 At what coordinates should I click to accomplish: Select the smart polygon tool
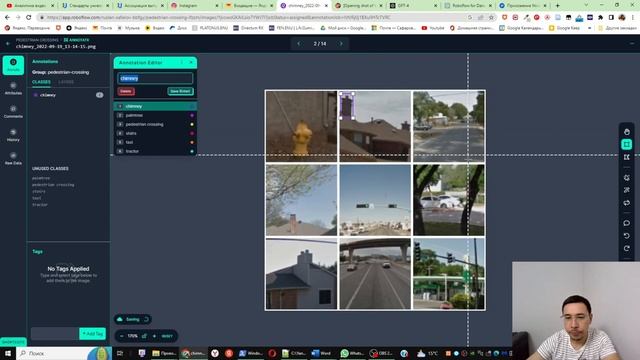(x=627, y=178)
